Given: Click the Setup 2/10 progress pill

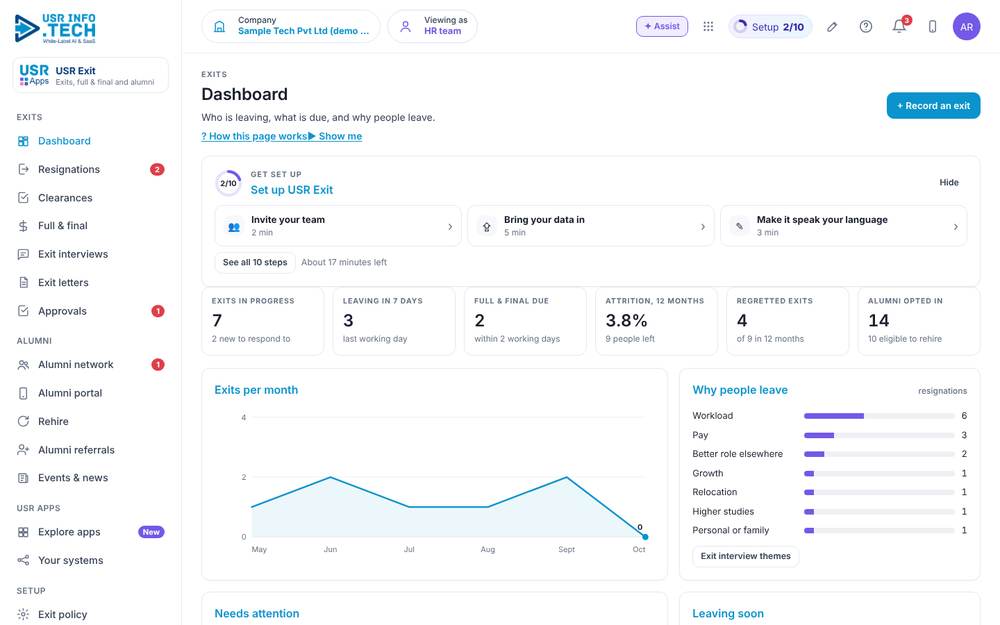Looking at the screenshot, I should [770, 27].
